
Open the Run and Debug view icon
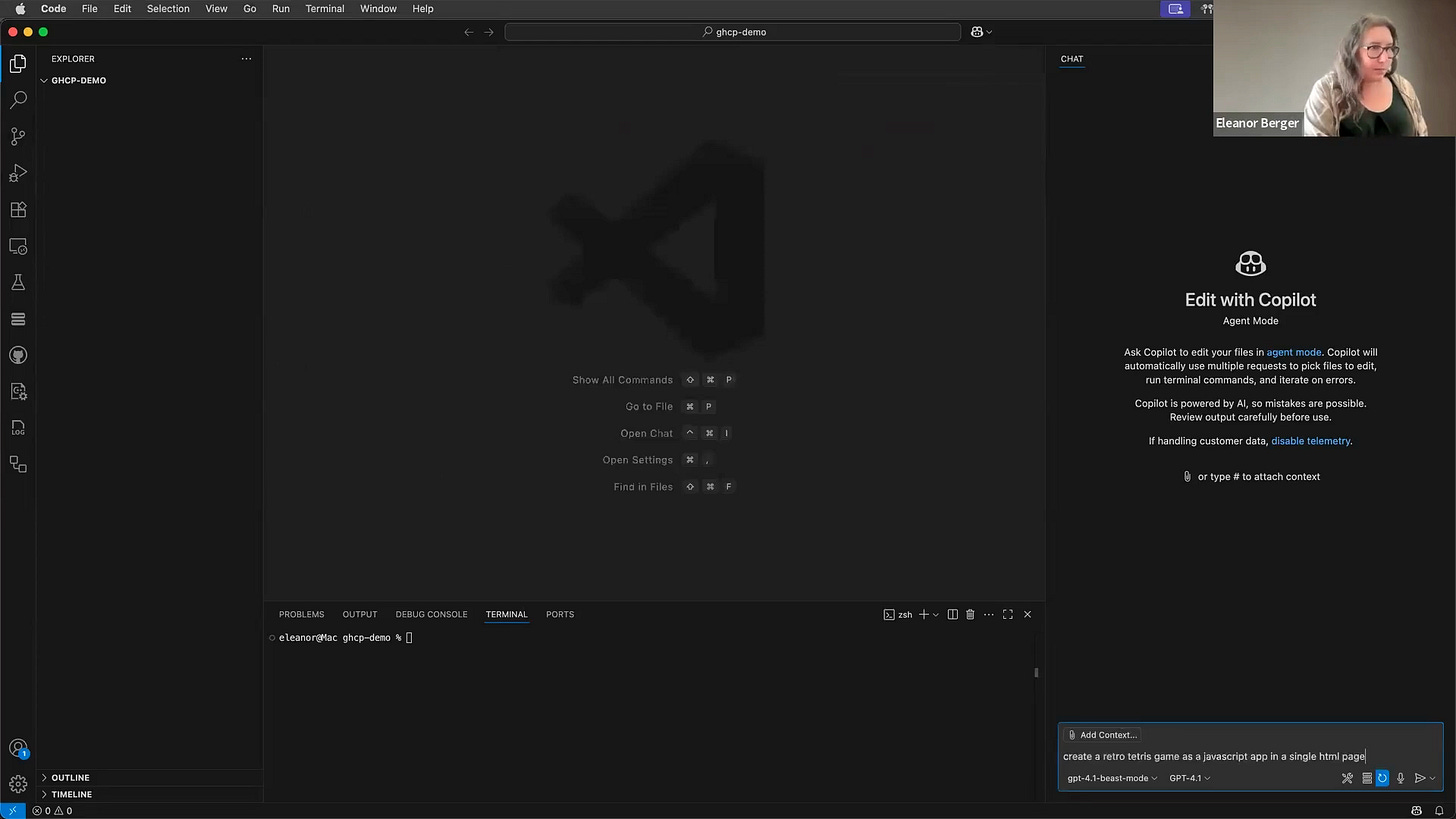(18, 173)
